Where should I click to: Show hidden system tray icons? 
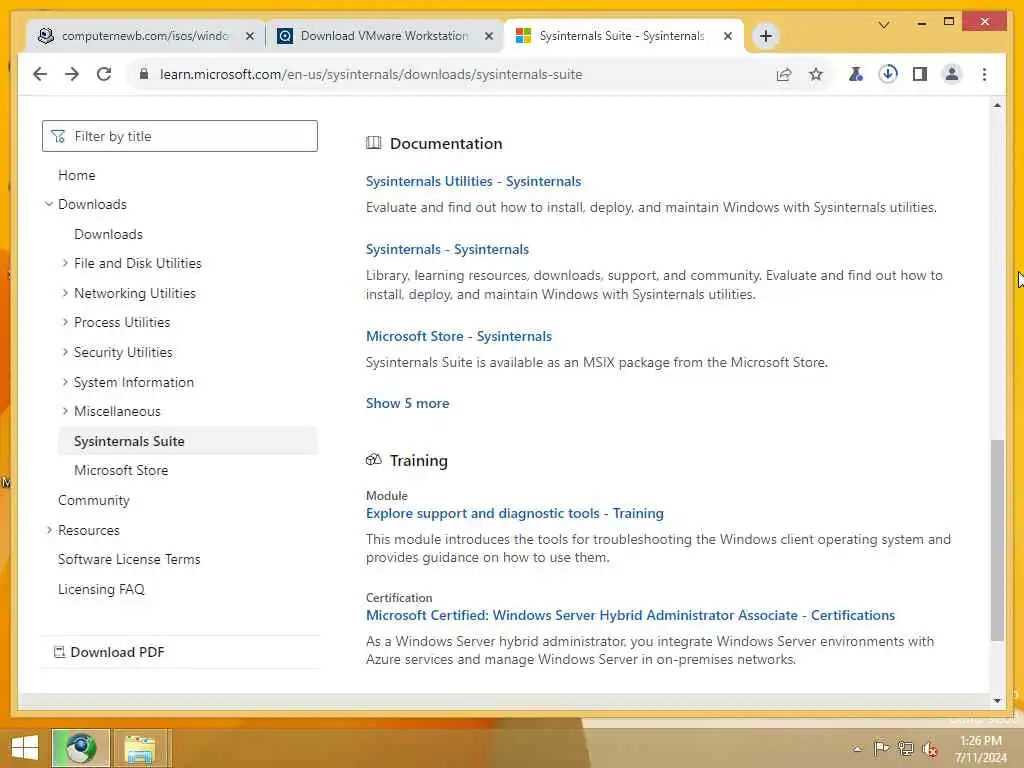[857, 748]
